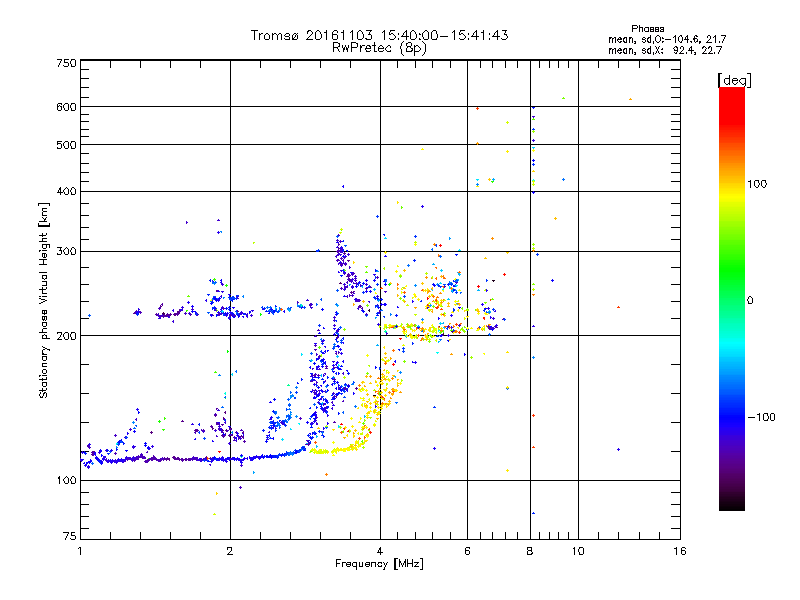This screenshot has height=600, width=800.
Task: Click the '16' x-axis tick label
Action: 680,551
